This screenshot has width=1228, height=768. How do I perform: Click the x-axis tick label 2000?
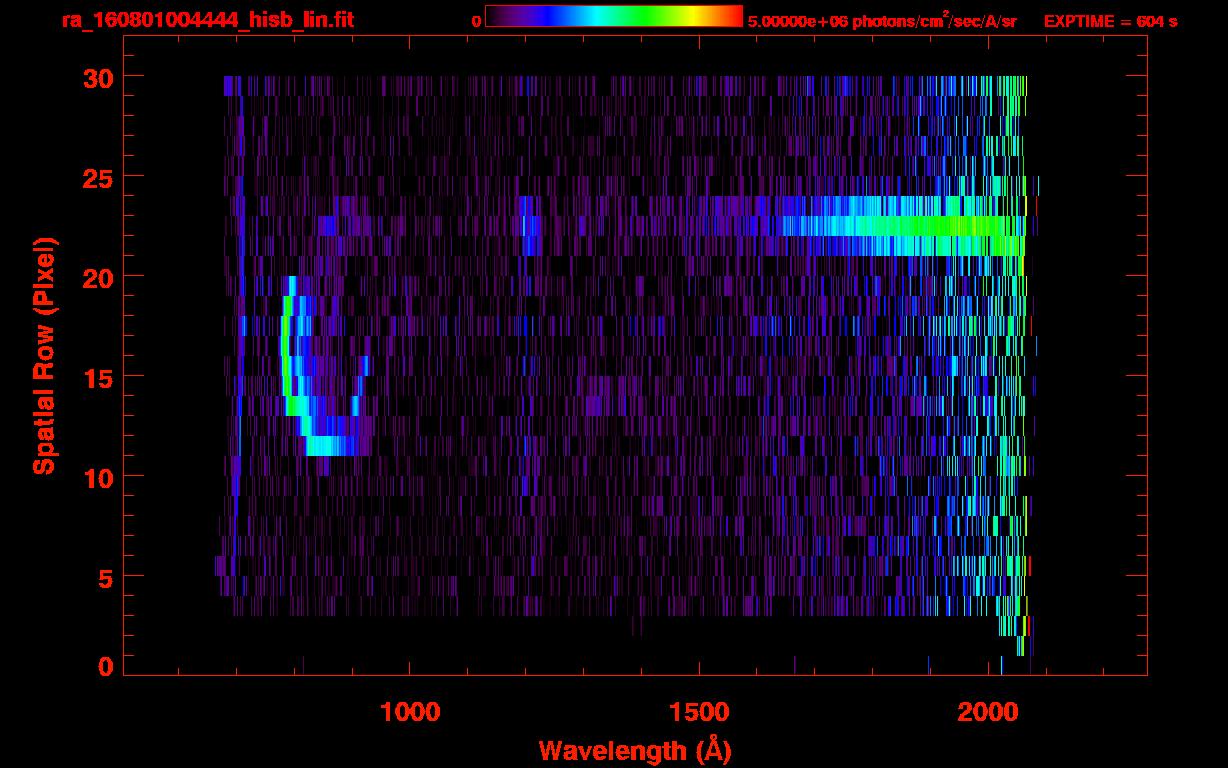(988, 711)
